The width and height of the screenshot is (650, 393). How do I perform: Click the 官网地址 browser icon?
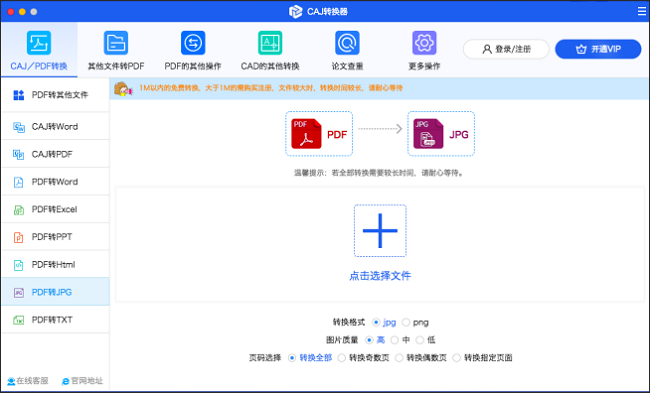(x=65, y=381)
